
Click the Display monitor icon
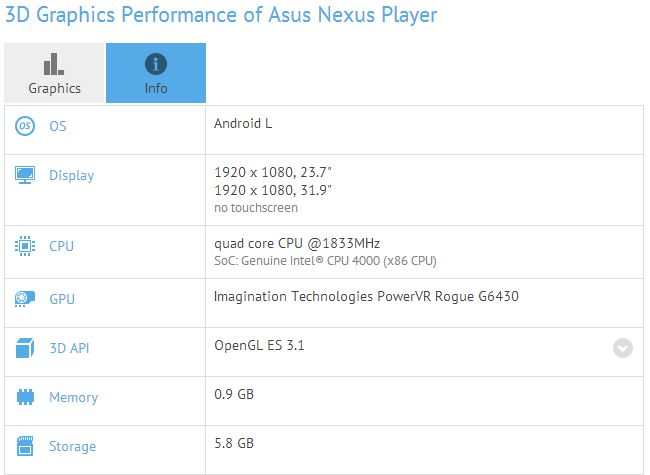(26, 175)
